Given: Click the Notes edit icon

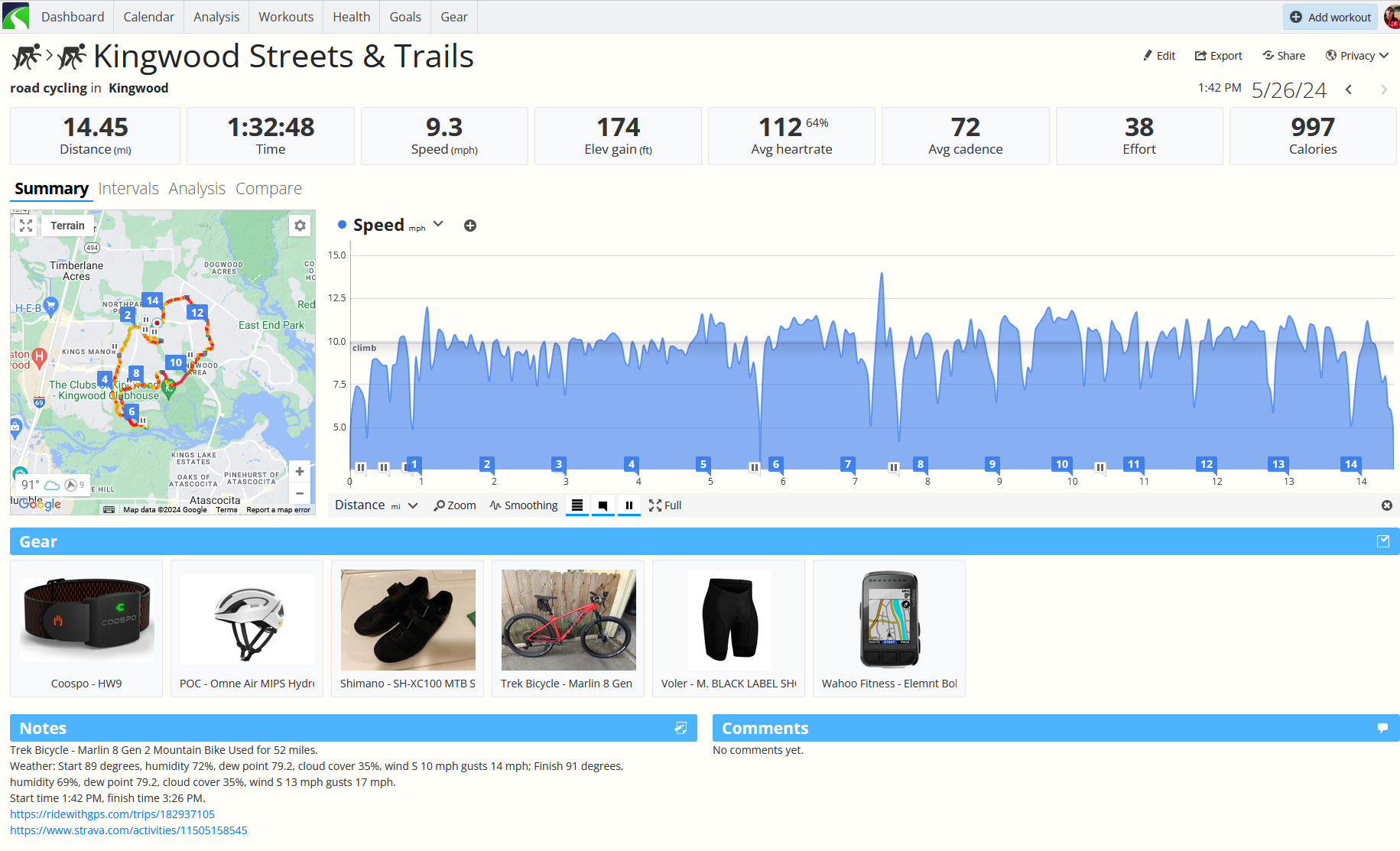Looking at the screenshot, I should 681,728.
